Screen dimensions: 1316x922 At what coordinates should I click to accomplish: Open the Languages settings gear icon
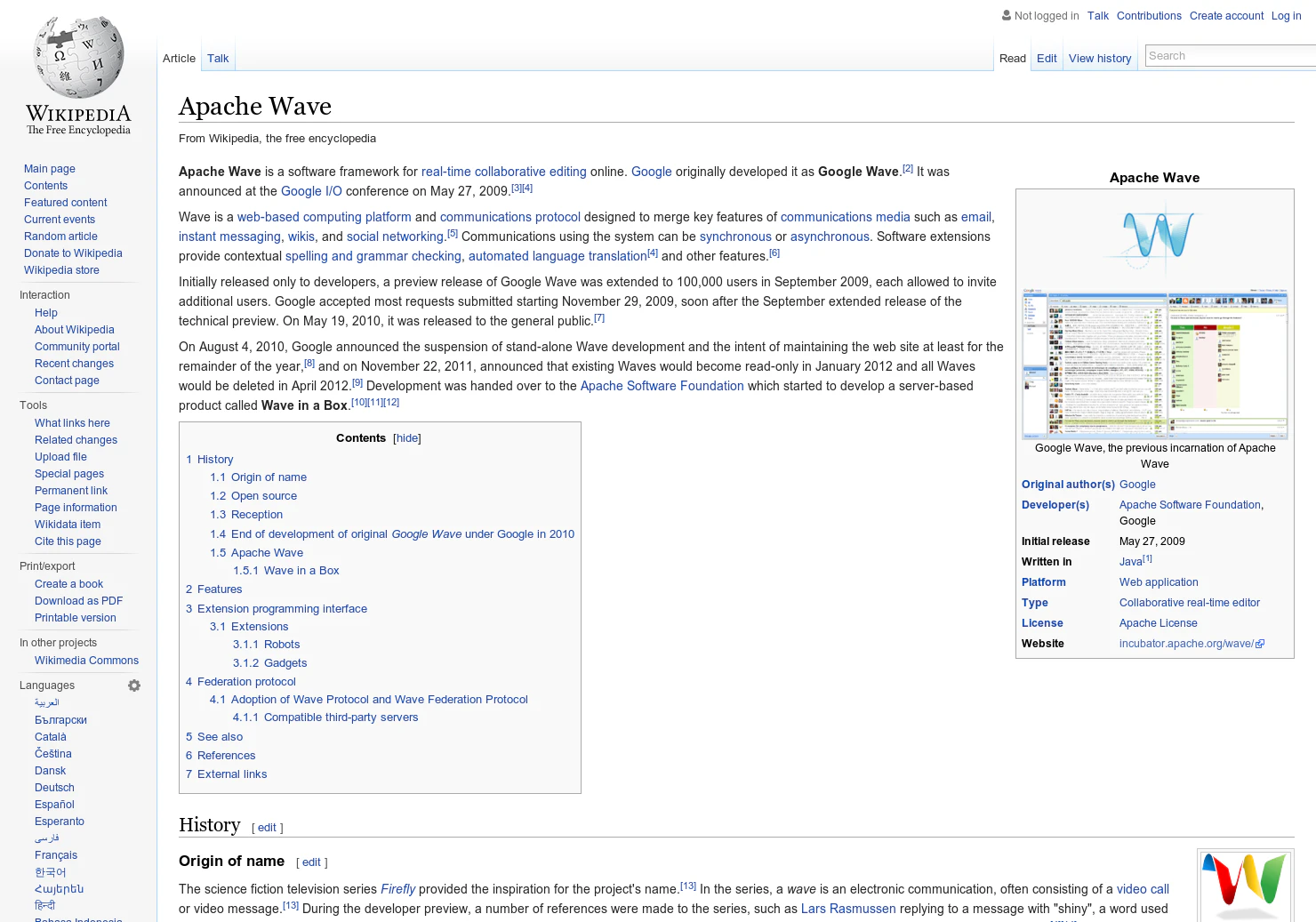coord(134,685)
